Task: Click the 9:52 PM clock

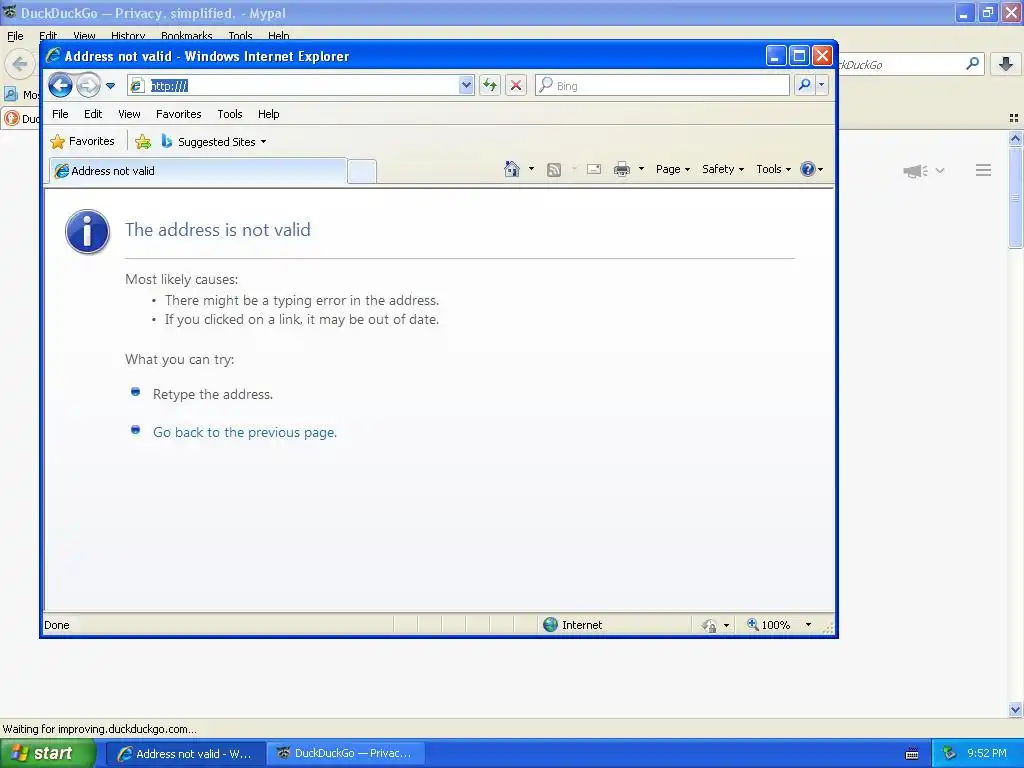Action: pos(987,754)
